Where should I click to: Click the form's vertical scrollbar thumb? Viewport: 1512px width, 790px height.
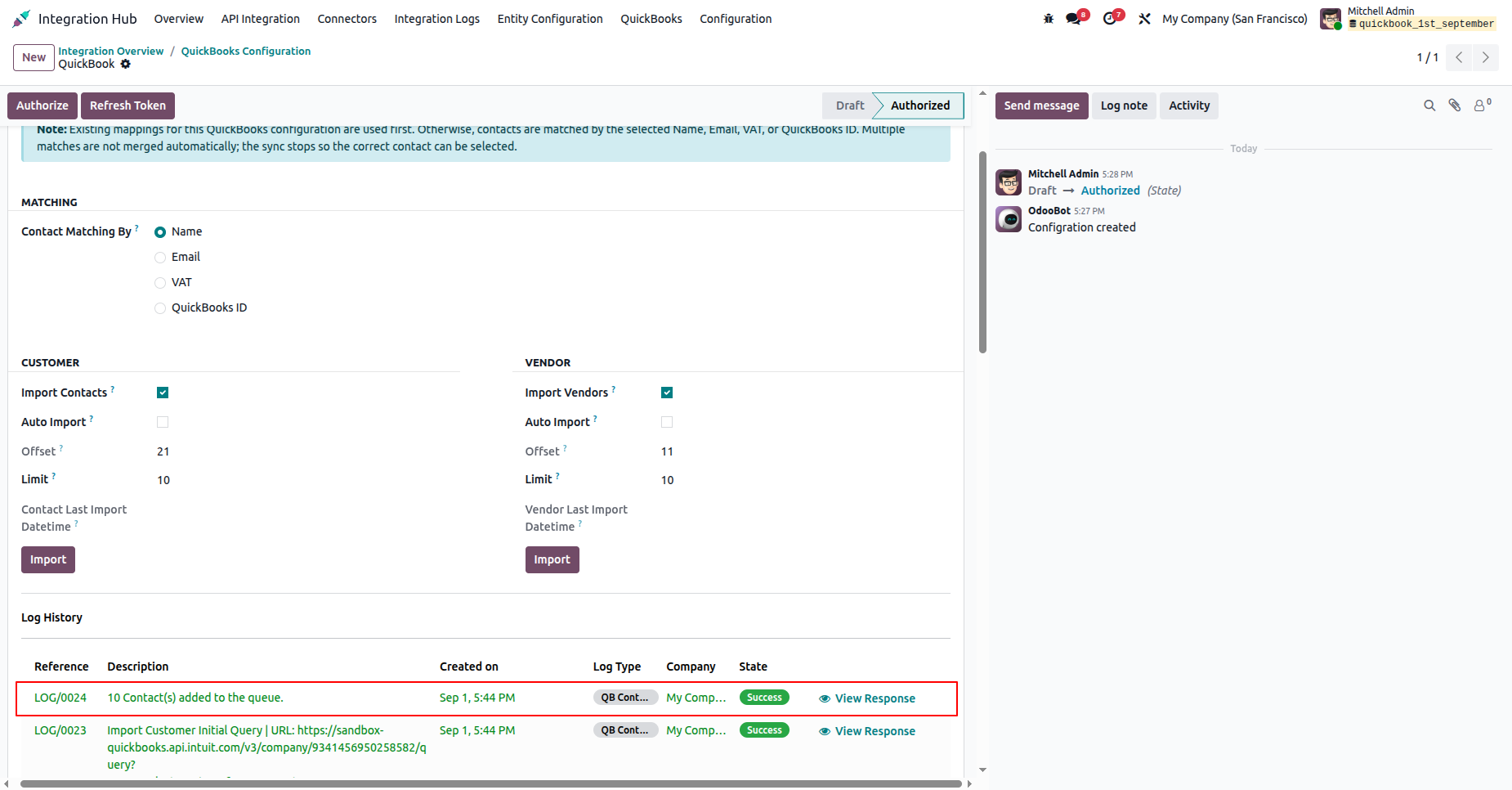982,252
